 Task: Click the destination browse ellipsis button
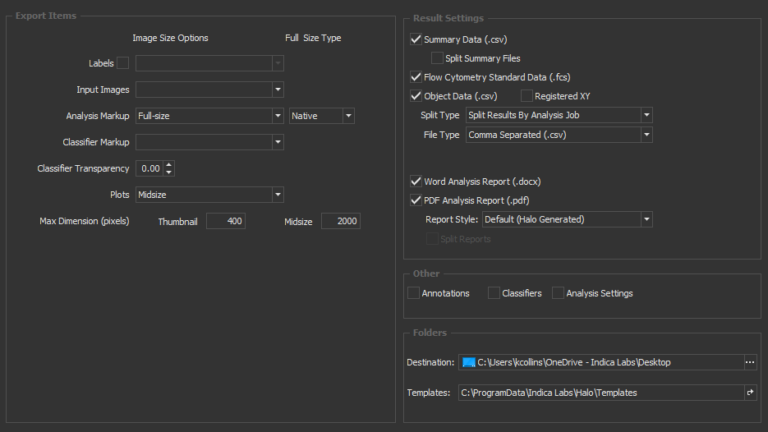[750, 362]
